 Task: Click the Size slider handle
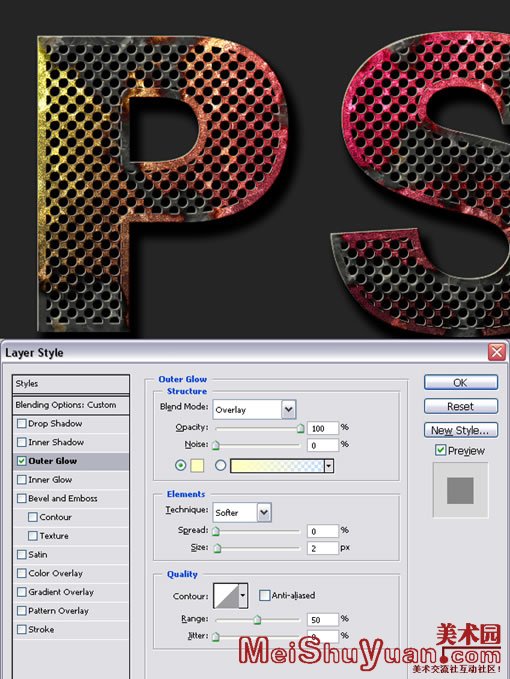coord(217,548)
